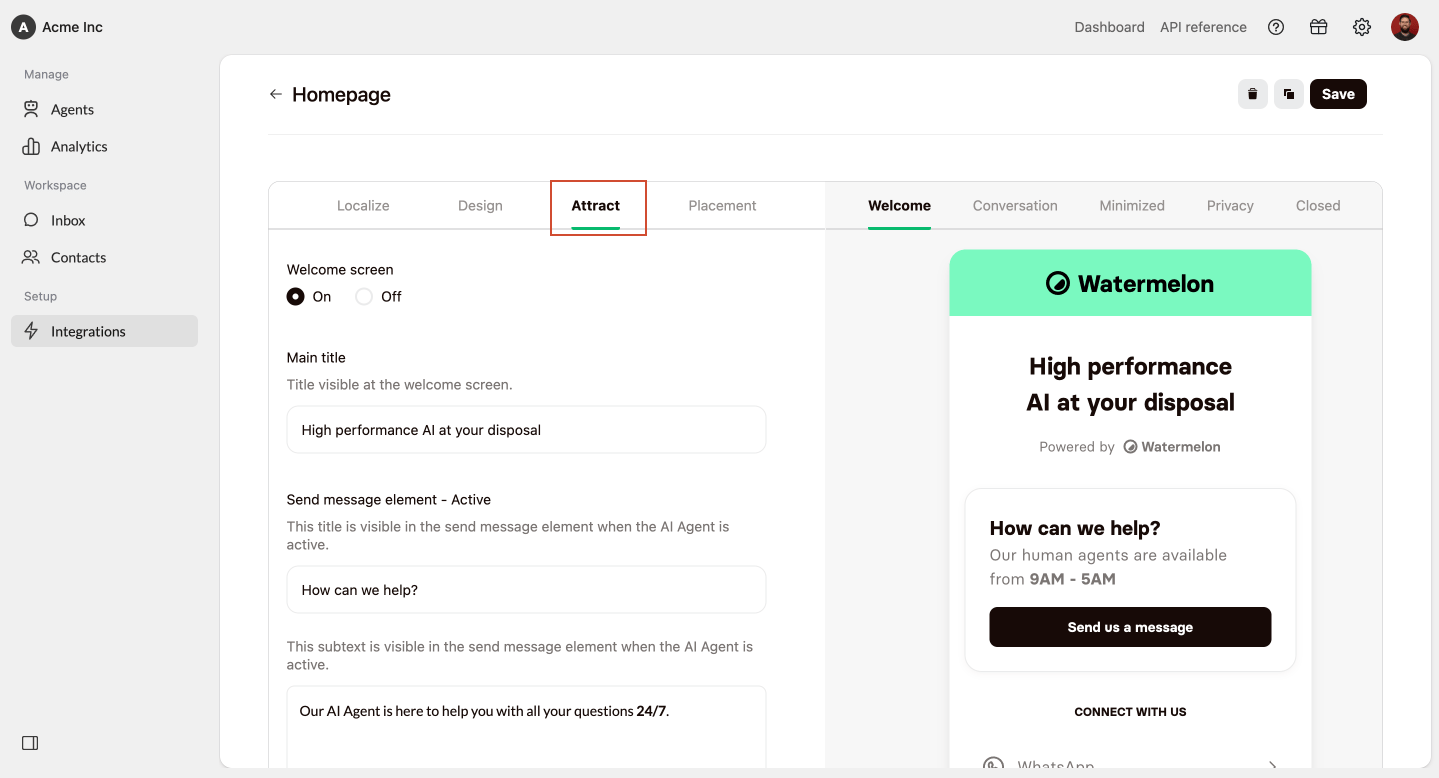Delete widget with the trash icon
The image size is (1439, 778).
[1252, 94]
